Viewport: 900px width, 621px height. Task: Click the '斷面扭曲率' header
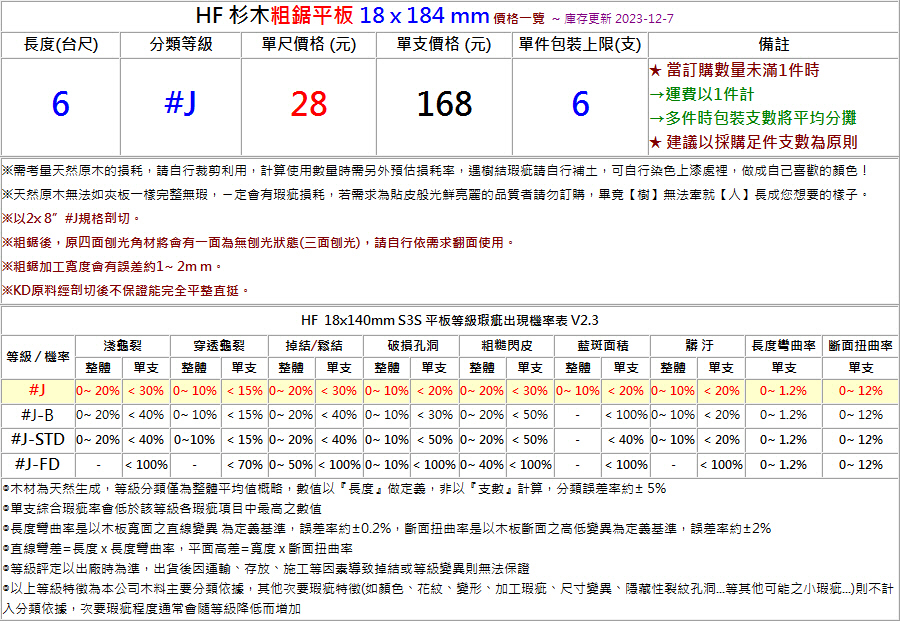(x=860, y=346)
